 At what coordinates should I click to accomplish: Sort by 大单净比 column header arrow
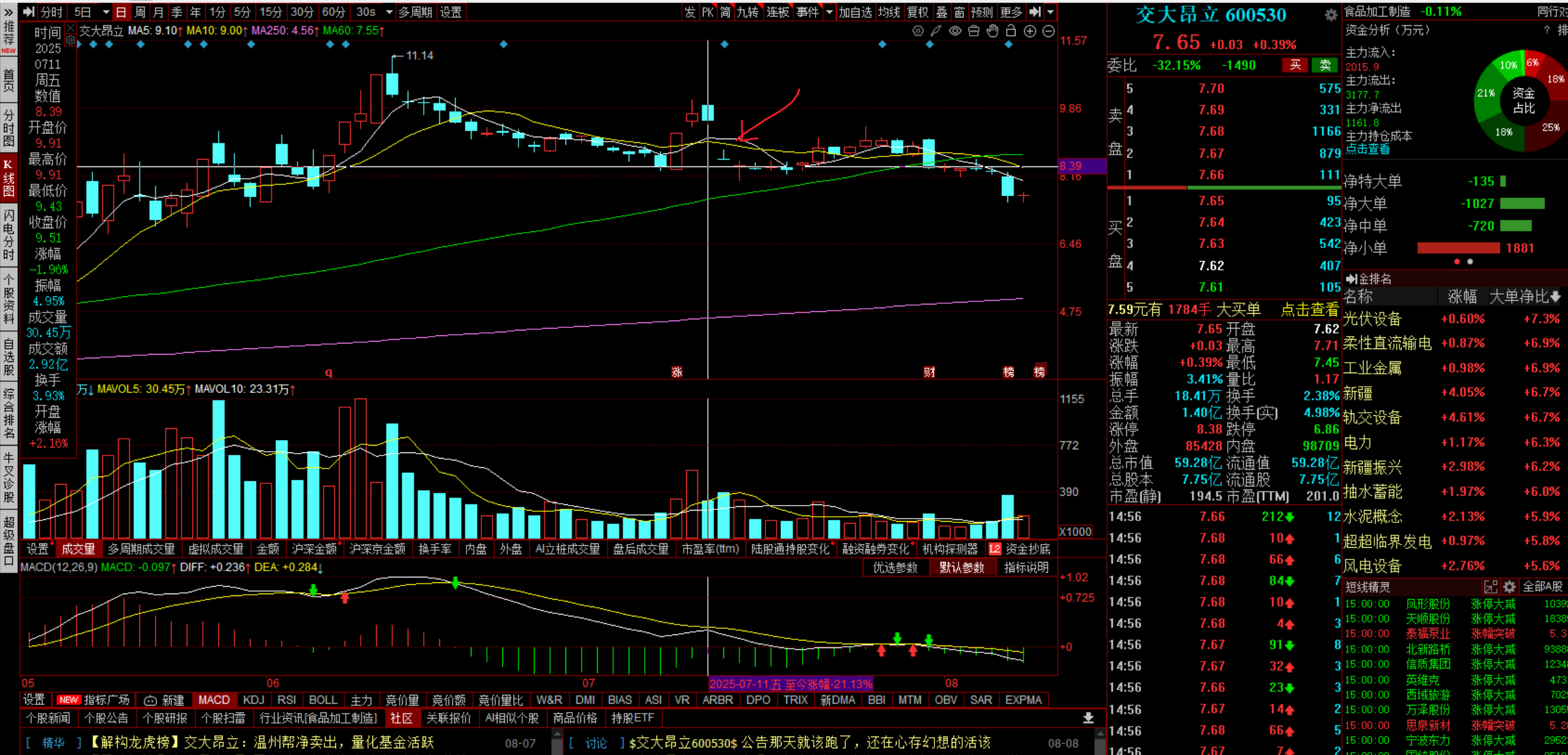pos(1555,297)
